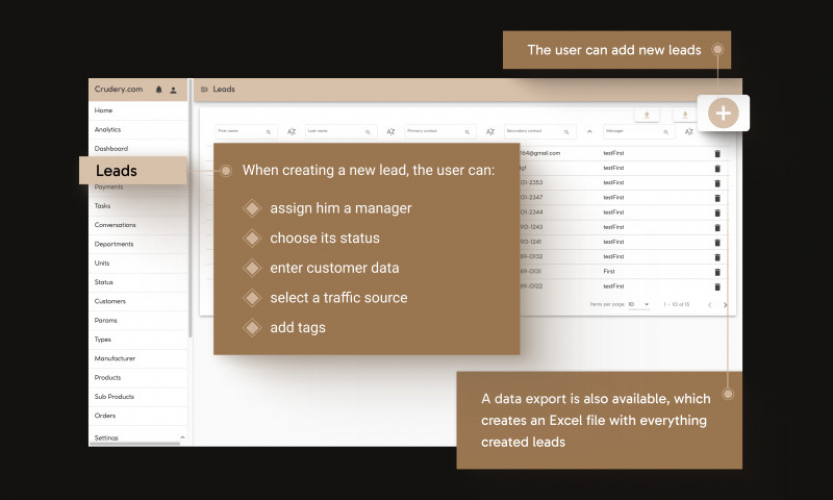
Task: Click the search icon in Manager field
Action: 666,132
